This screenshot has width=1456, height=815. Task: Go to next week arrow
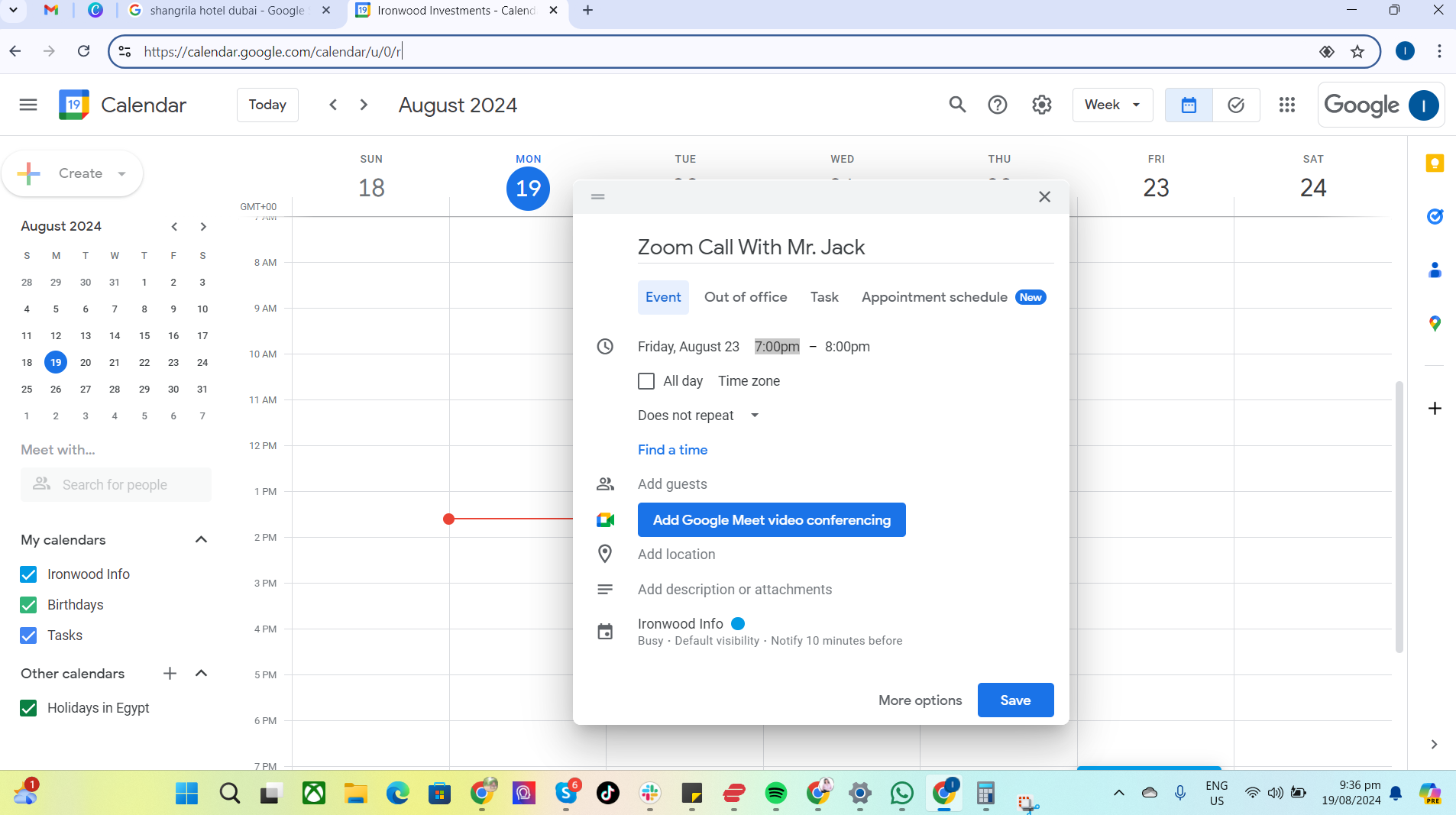(364, 105)
